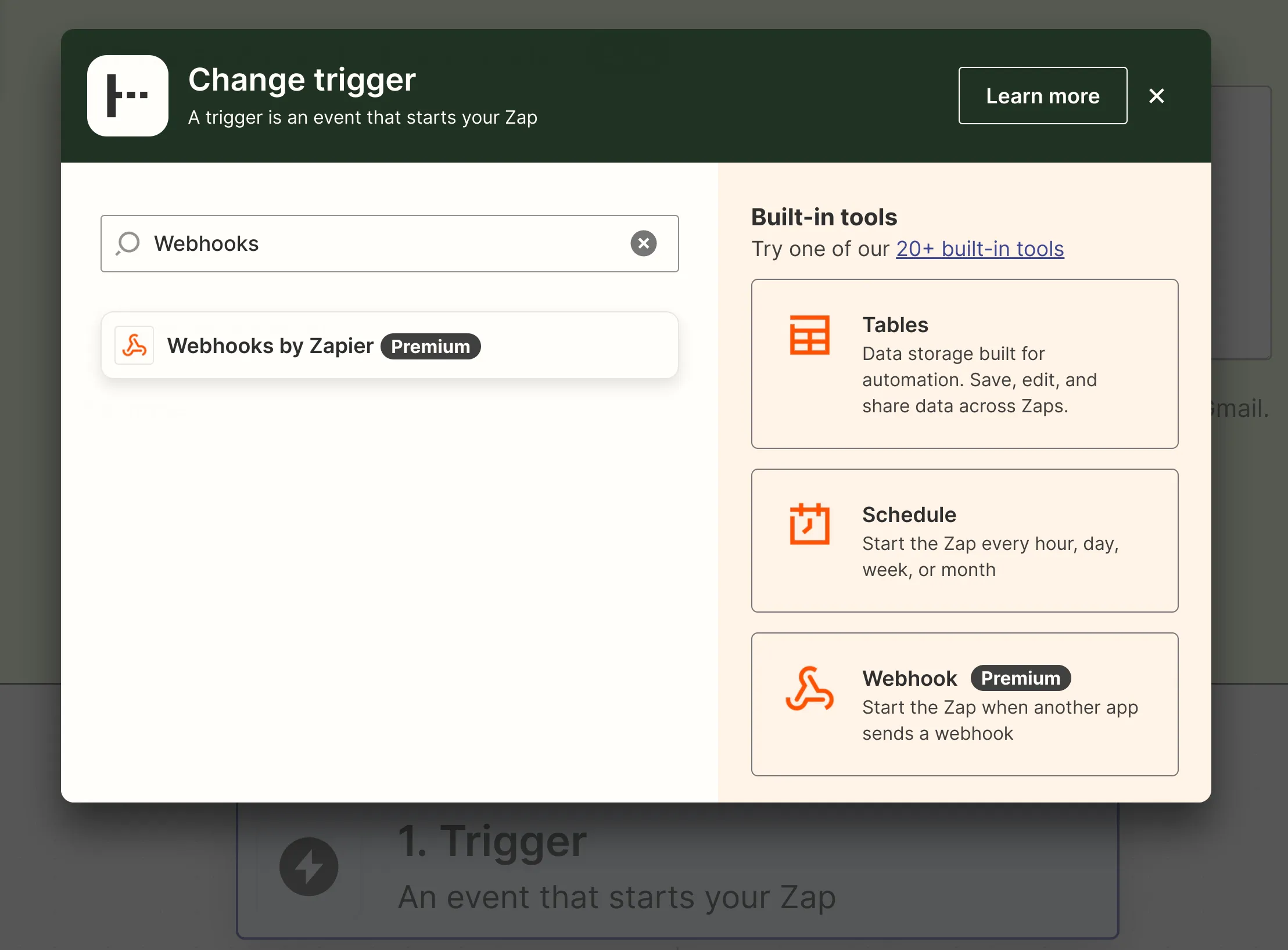Clear the search text with the X icon
This screenshot has width=1288, height=950.
[x=644, y=243]
